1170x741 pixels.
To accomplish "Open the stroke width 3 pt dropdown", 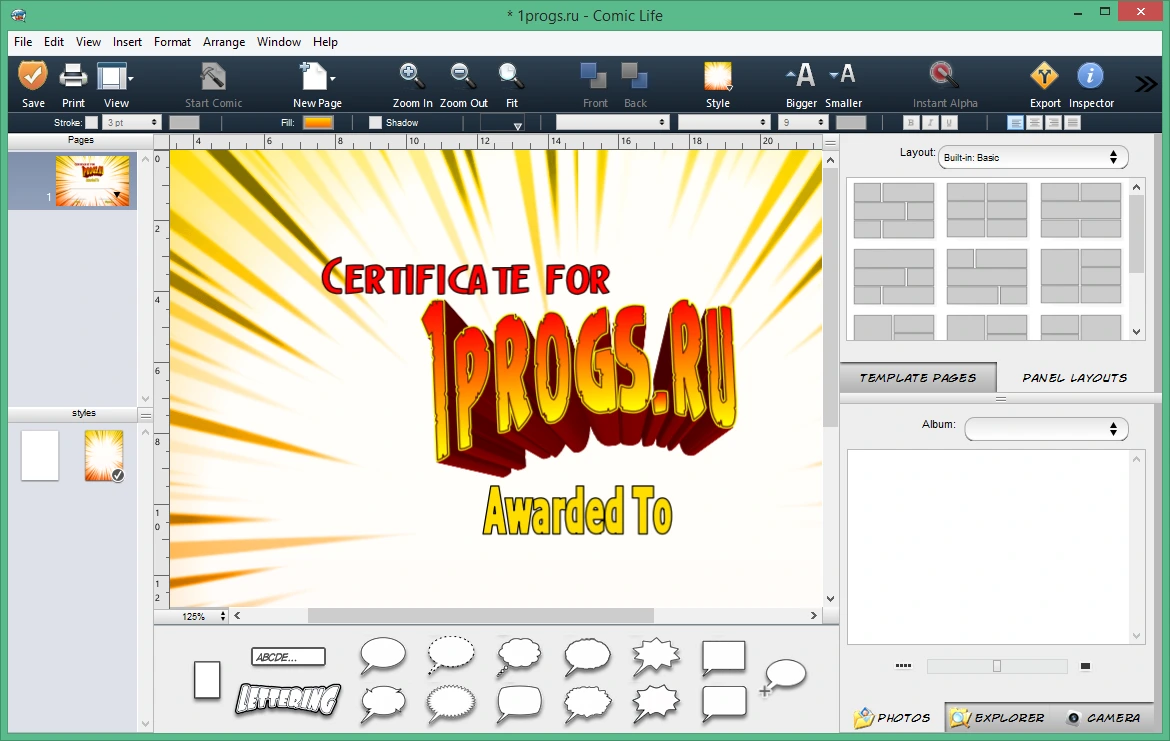I will point(132,122).
